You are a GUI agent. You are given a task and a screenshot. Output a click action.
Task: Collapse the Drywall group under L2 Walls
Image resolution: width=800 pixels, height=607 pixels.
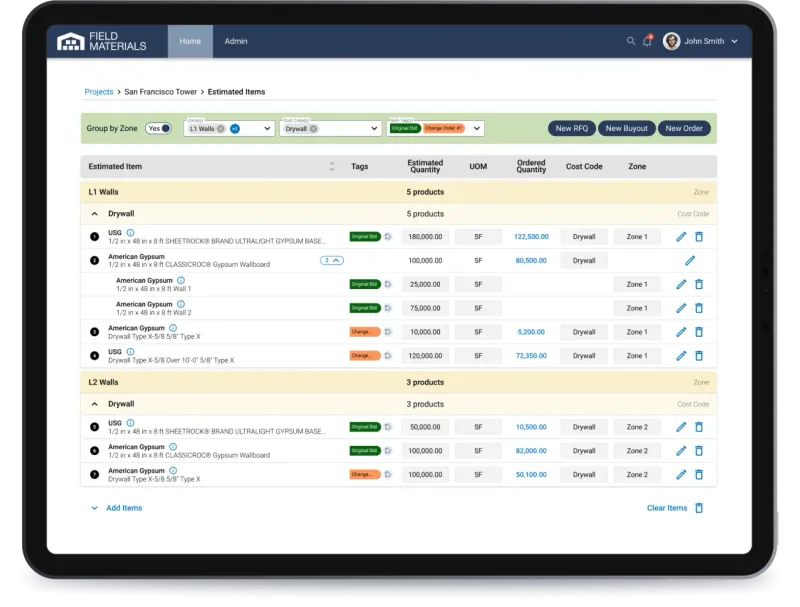[94, 404]
